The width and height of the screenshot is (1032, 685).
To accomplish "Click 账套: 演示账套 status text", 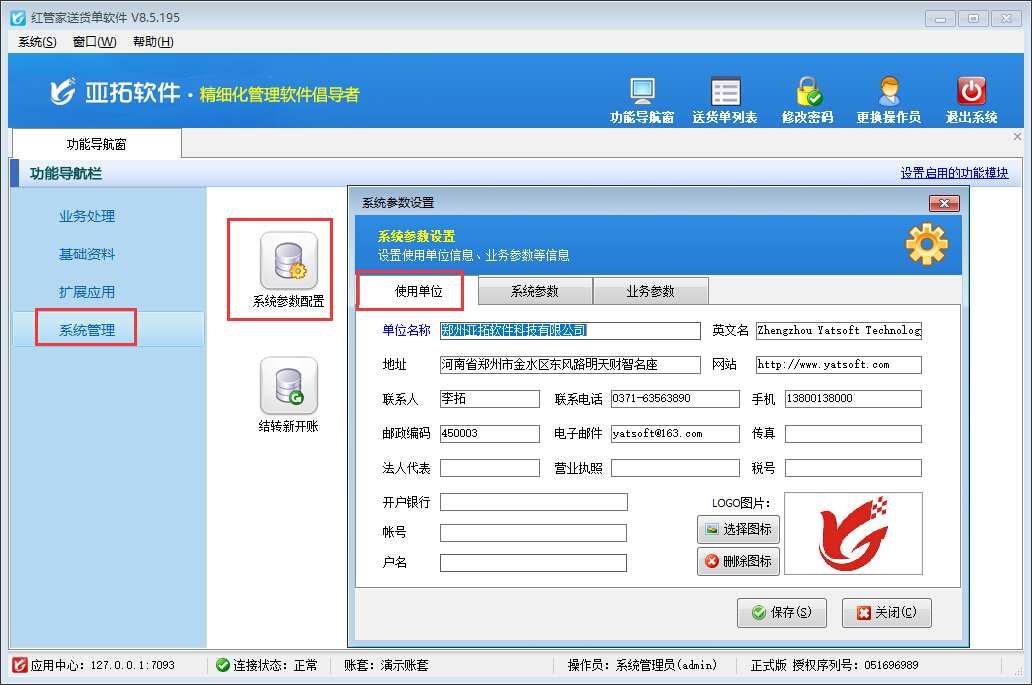I will pyautogui.click(x=386, y=665).
